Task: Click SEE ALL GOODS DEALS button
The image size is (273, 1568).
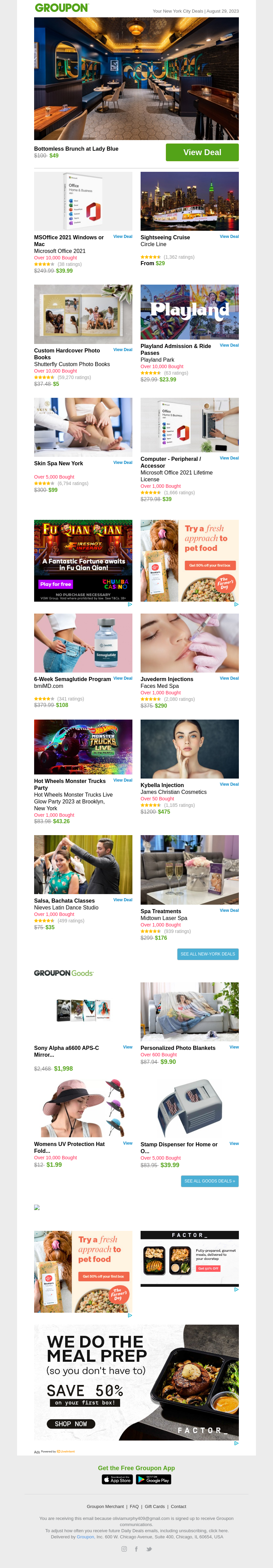Action: tap(210, 1181)
